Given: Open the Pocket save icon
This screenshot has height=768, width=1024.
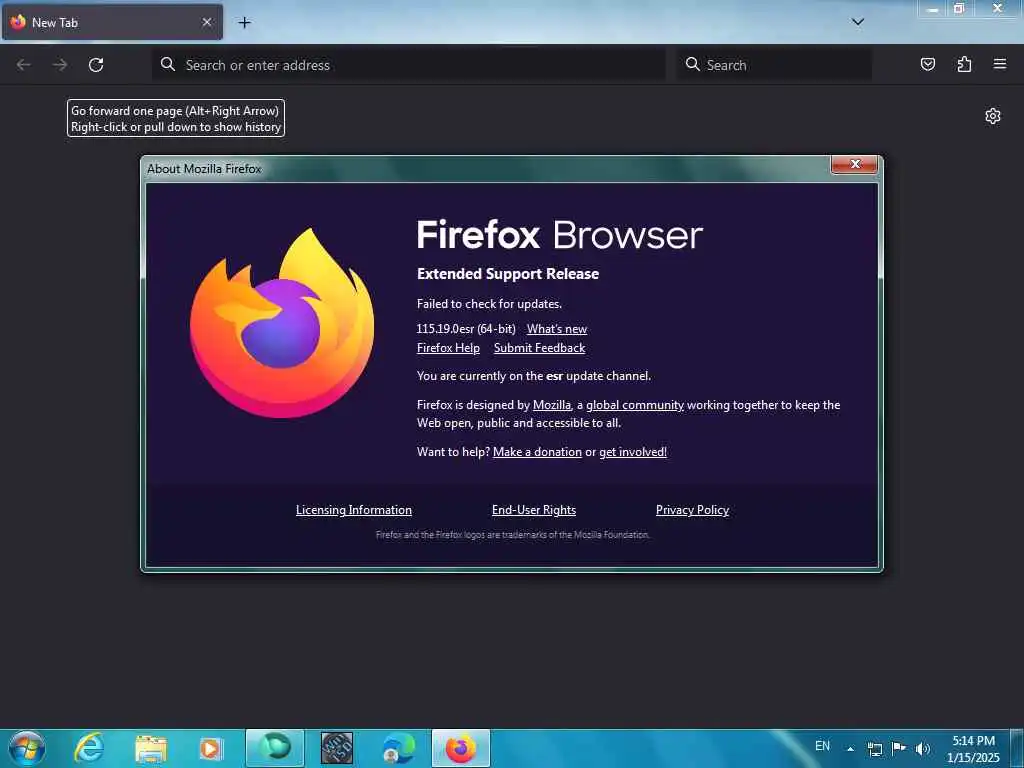Looking at the screenshot, I should click(x=927, y=64).
